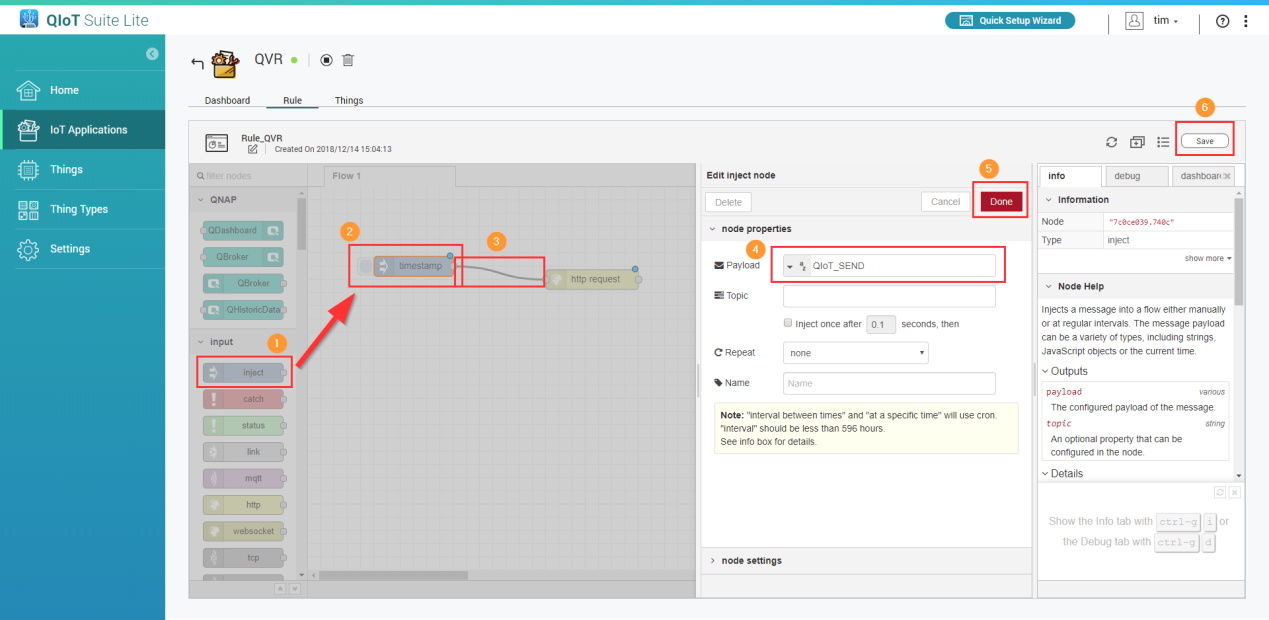Open the info tab in the sidebar

tap(1070, 176)
